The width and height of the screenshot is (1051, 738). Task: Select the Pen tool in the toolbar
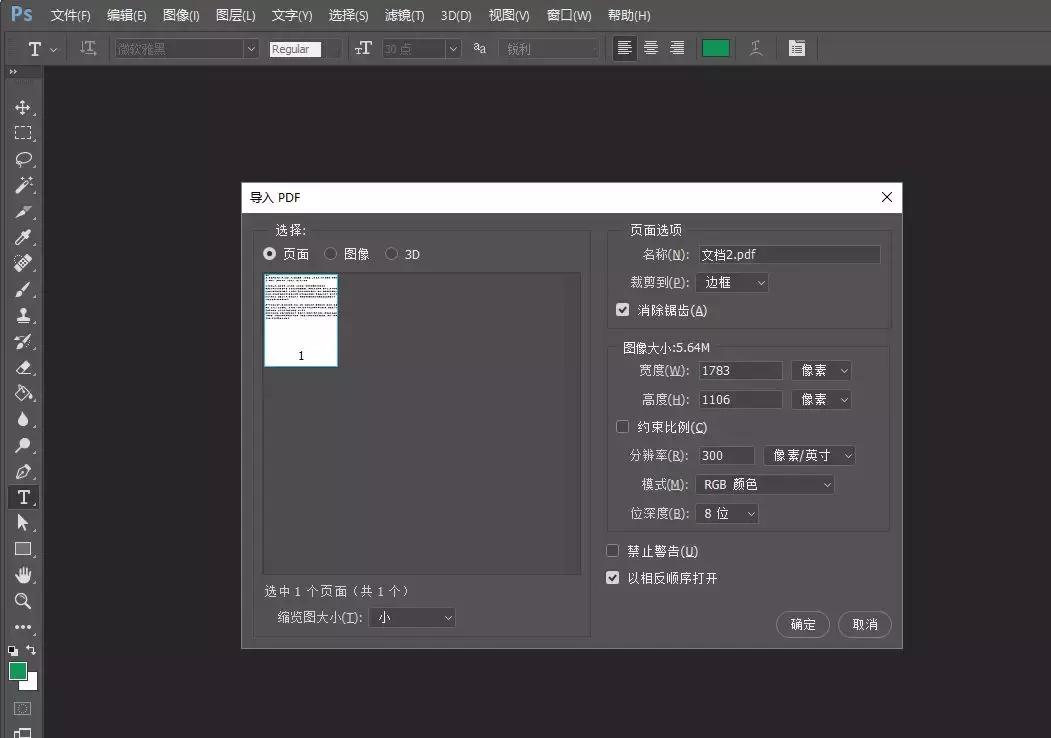(x=23, y=471)
